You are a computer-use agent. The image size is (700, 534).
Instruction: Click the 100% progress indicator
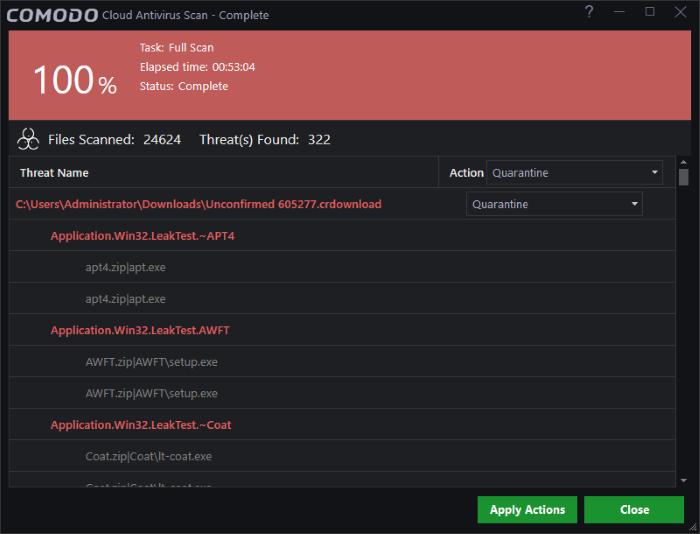(x=75, y=79)
